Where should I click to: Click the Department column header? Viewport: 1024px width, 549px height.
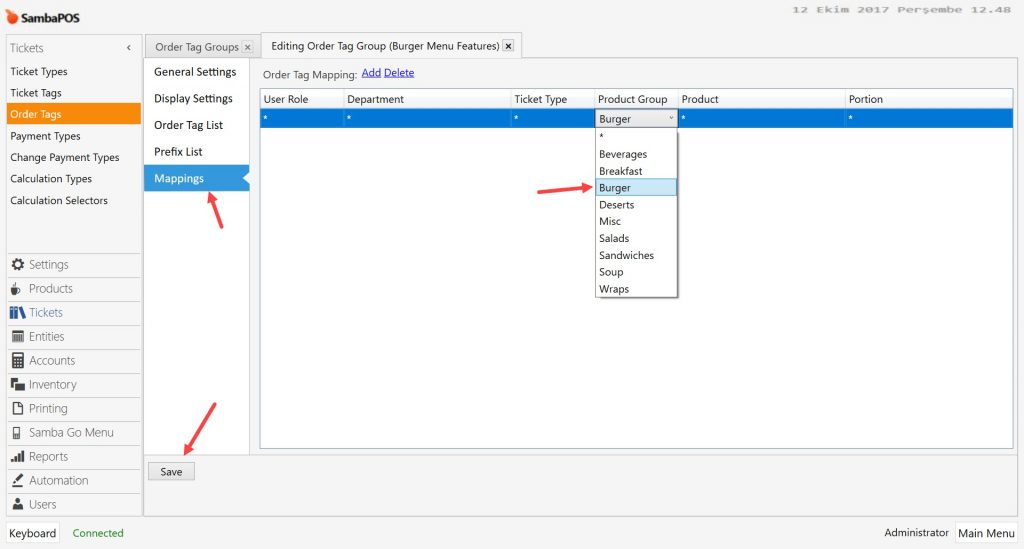(427, 99)
